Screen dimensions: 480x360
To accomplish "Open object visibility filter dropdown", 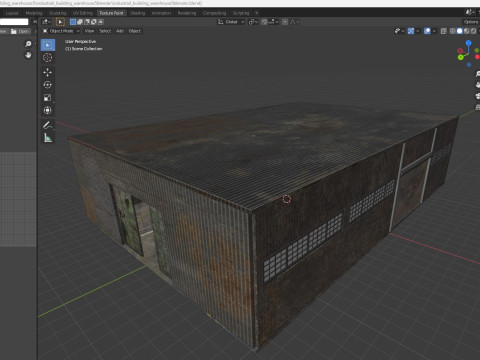I will click(x=399, y=31).
